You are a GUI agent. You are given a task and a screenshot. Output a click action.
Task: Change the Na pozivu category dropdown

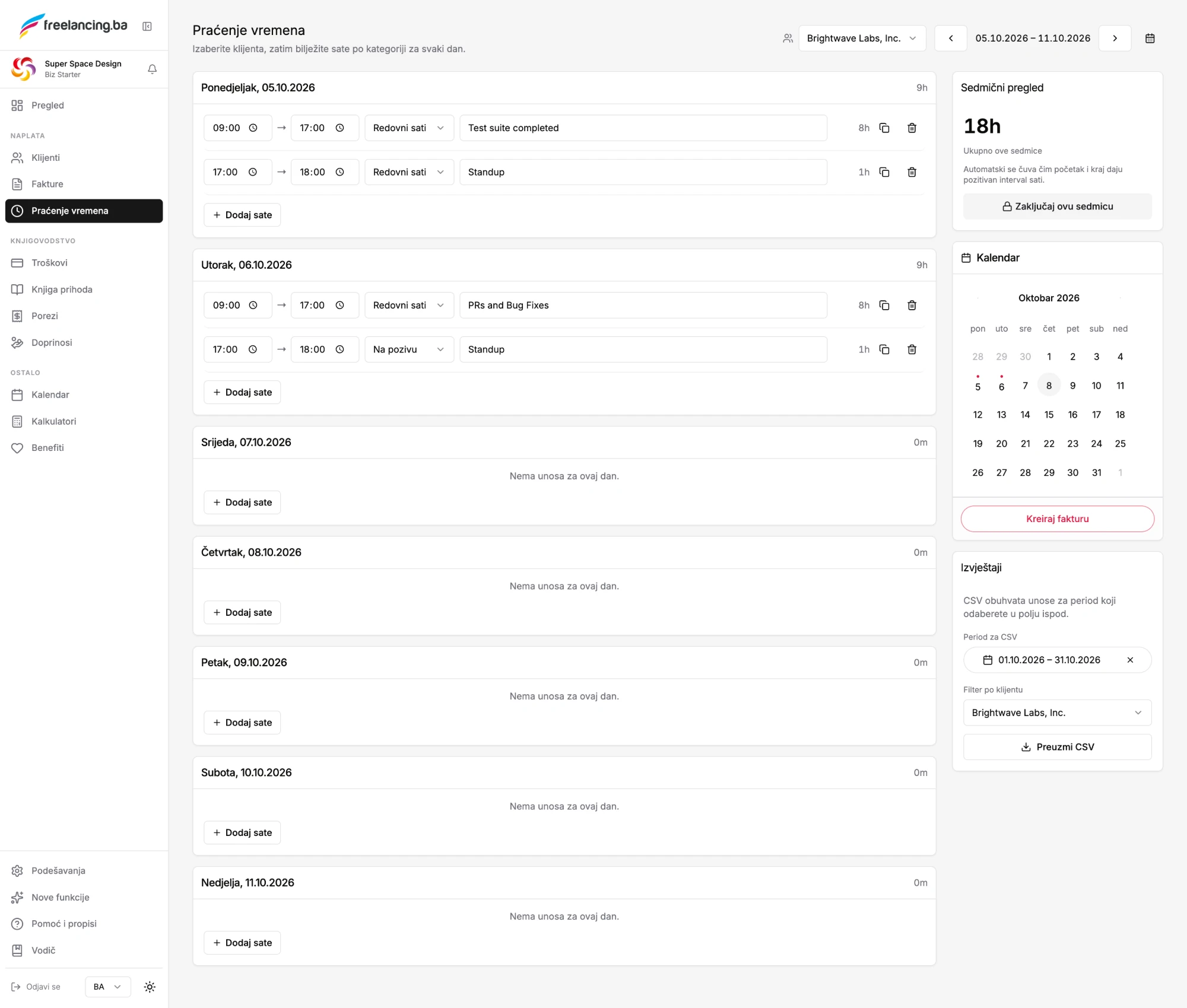(x=409, y=349)
